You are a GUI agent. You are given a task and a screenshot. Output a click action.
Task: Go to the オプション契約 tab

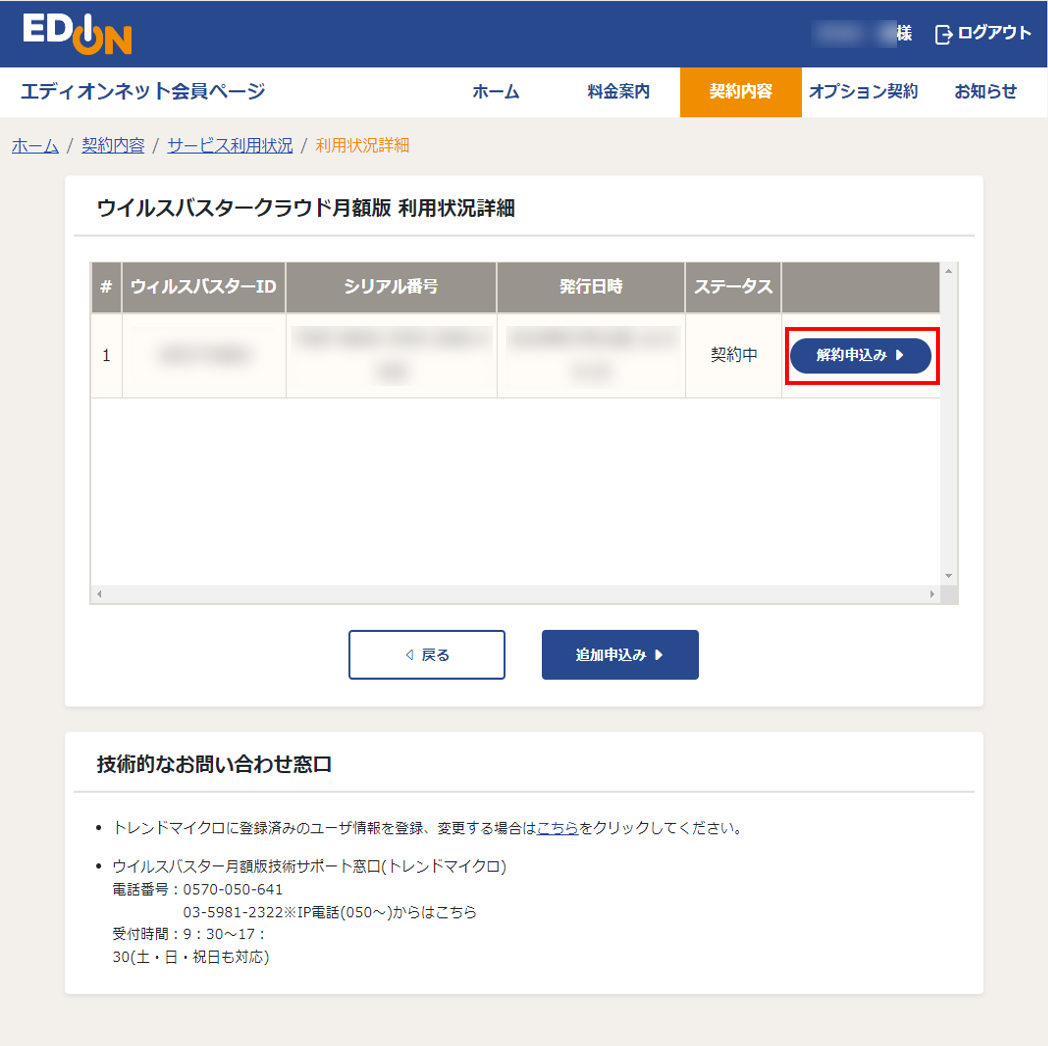863,92
